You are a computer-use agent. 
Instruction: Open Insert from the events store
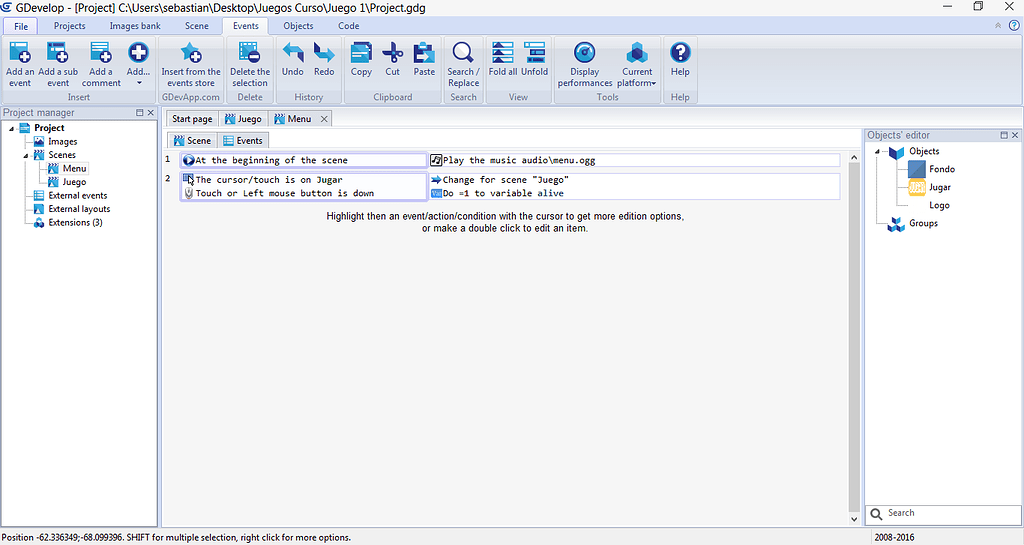[x=191, y=62]
